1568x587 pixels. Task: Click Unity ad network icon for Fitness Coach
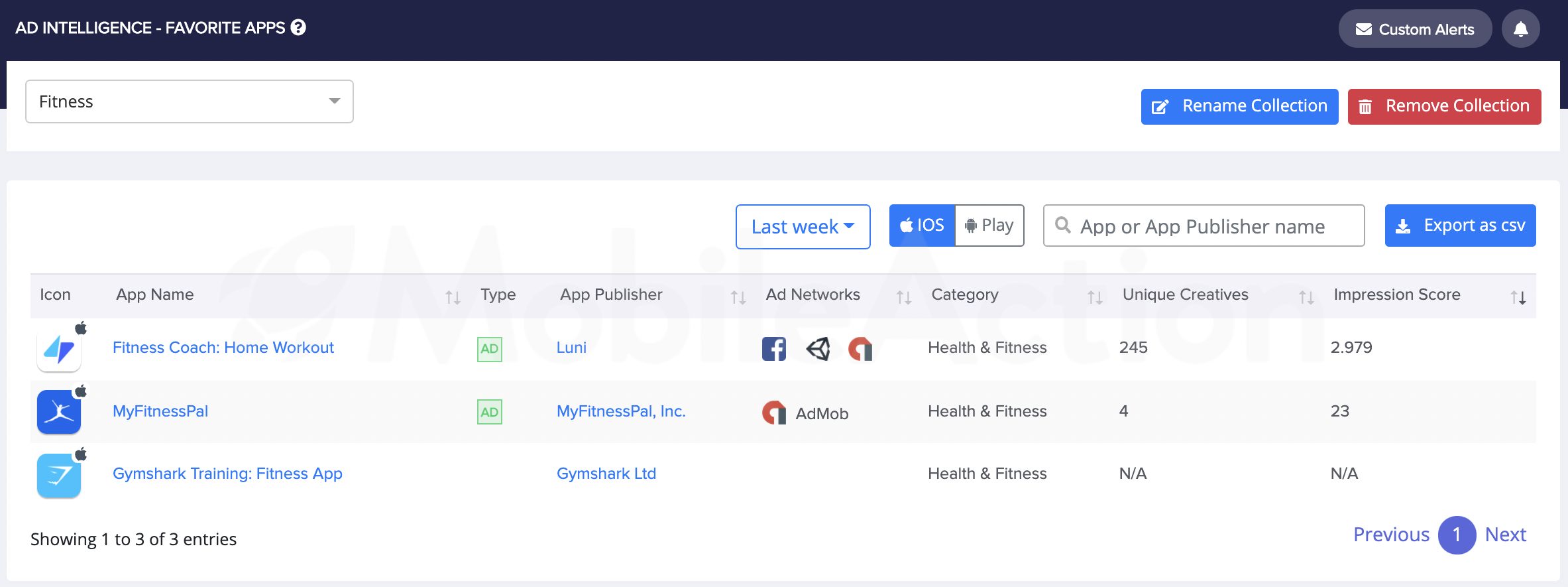[818, 349]
